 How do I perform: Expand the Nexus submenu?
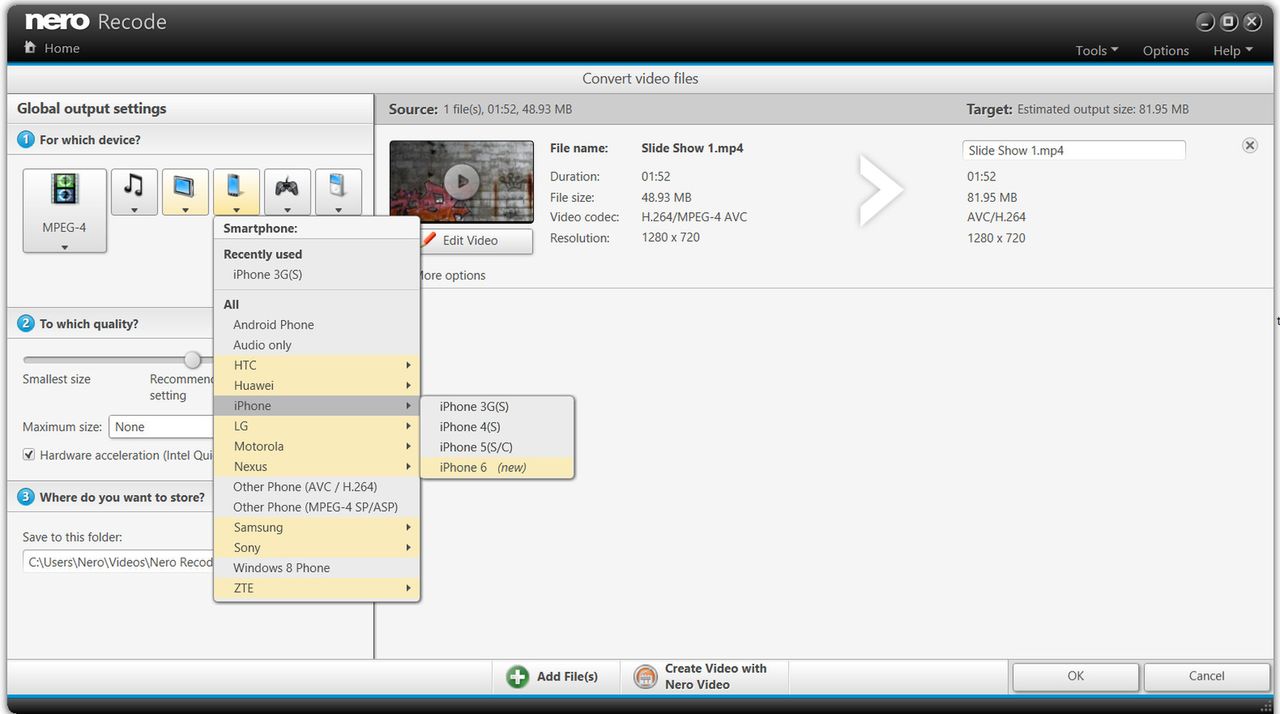point(317,466)
